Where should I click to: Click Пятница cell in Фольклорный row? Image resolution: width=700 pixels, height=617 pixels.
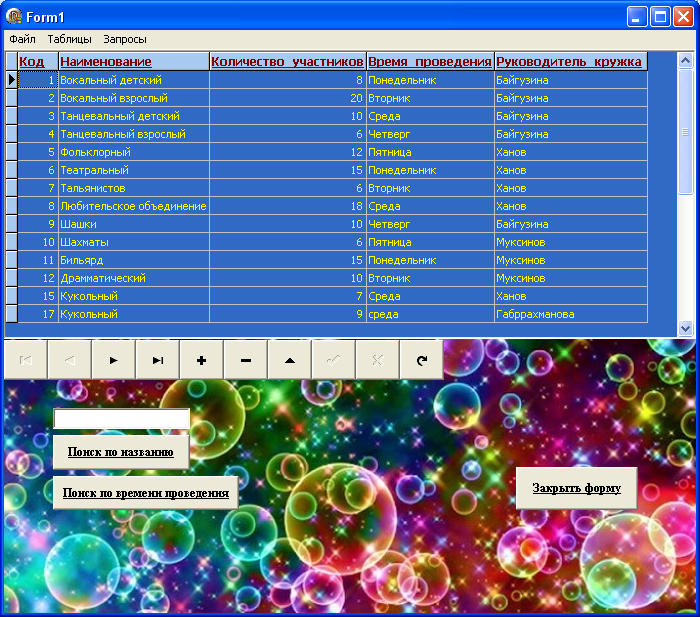pyautogui.click(x=430, y=152)
